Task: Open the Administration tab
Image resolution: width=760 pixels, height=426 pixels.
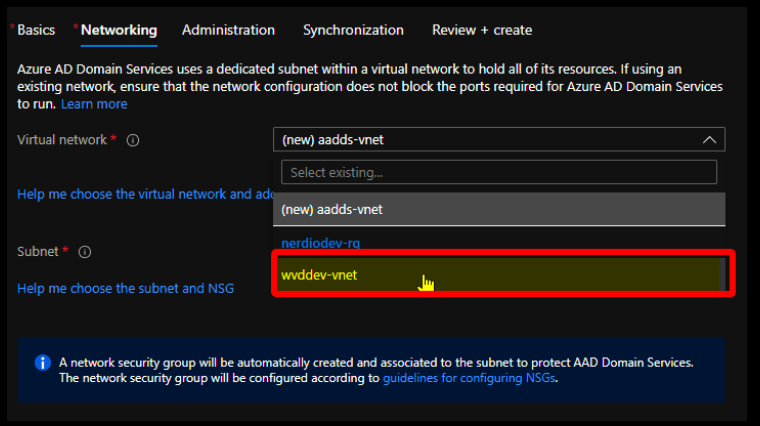Action: (228, 30)
